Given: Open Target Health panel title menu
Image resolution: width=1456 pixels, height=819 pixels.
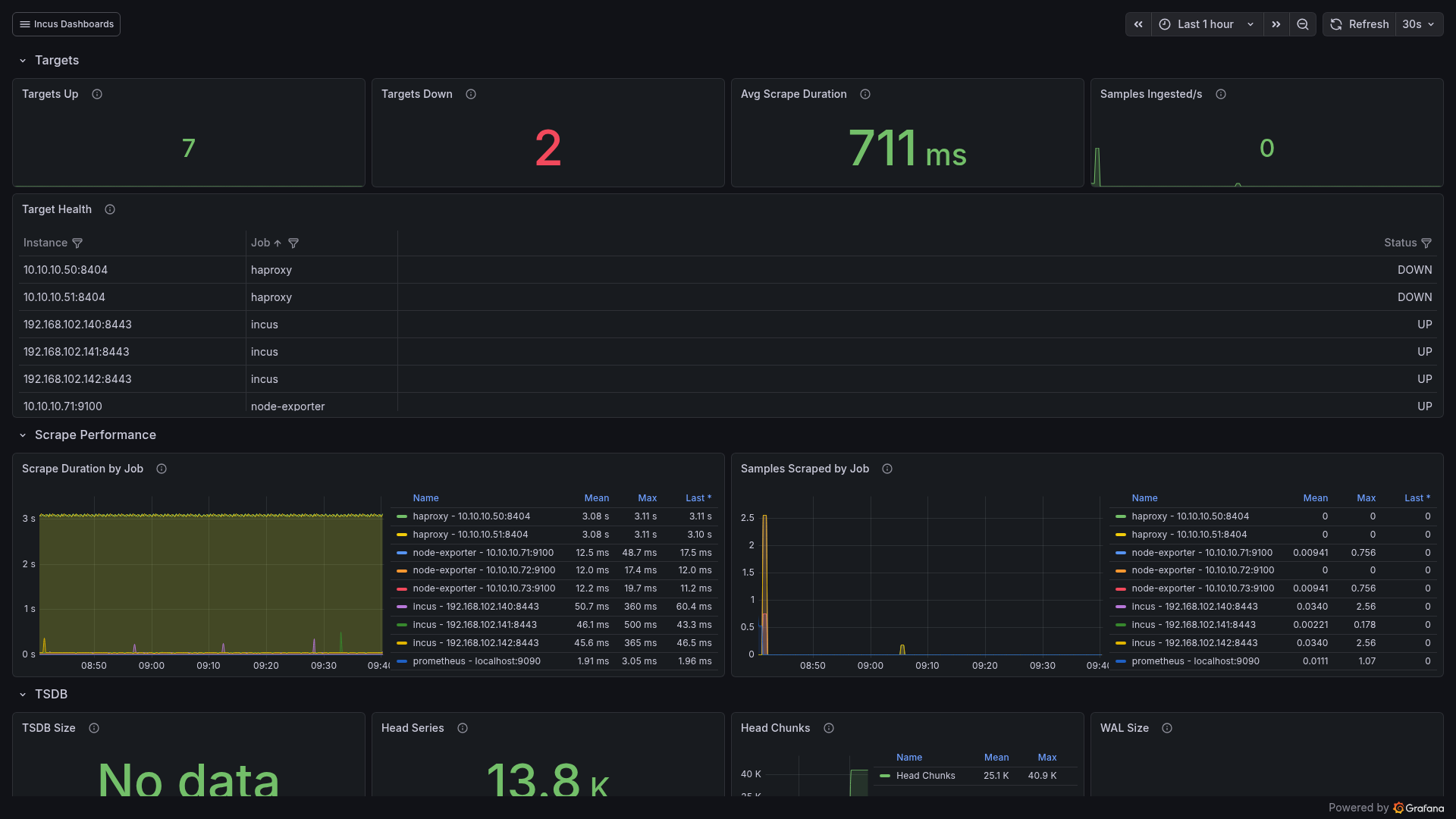Looking at the screenshot, I should [x=57, y=209].
